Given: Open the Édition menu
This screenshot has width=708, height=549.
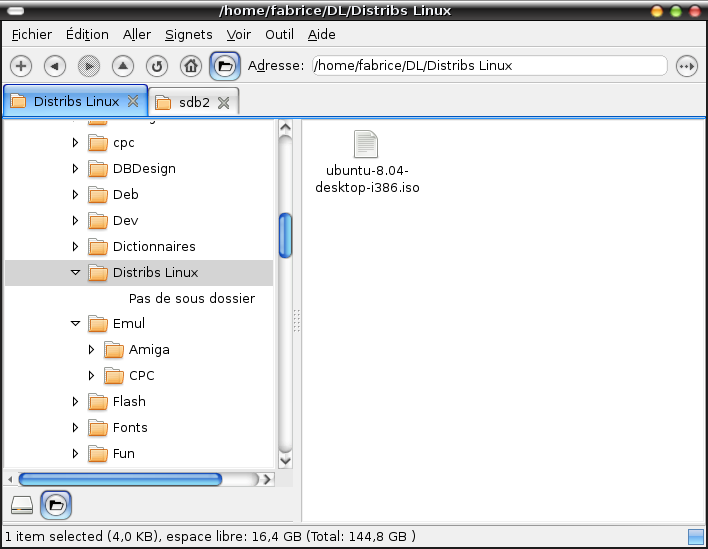Looking at the screenshot, I should (87, 34).
